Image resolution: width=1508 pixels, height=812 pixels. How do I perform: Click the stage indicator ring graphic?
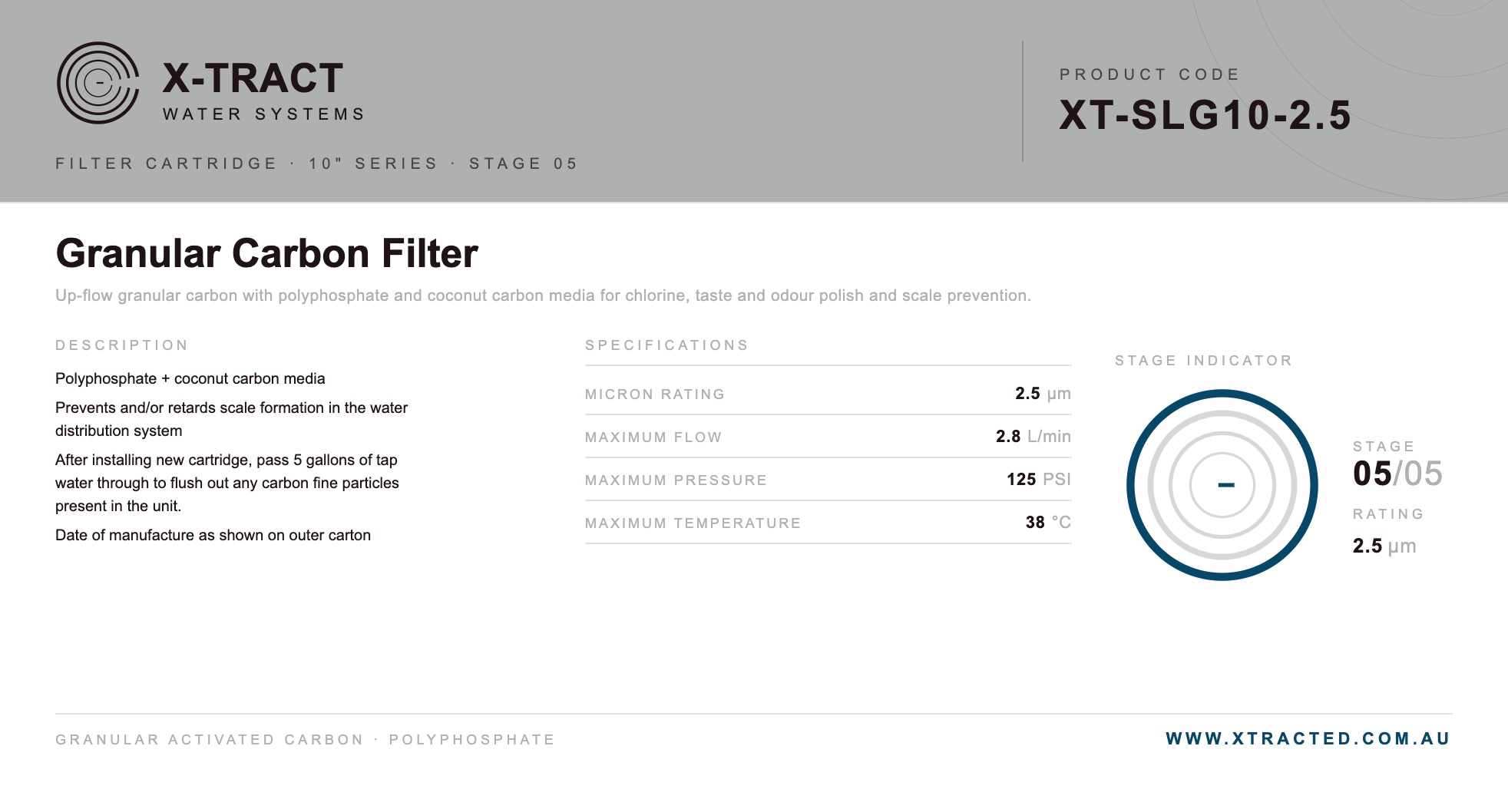tap(1222, 485)
